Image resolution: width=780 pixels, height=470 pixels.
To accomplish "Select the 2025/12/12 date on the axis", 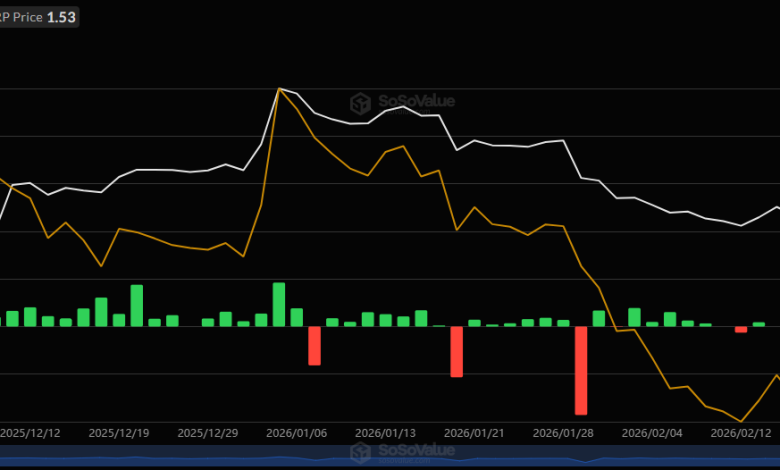I will click(30, 434).
